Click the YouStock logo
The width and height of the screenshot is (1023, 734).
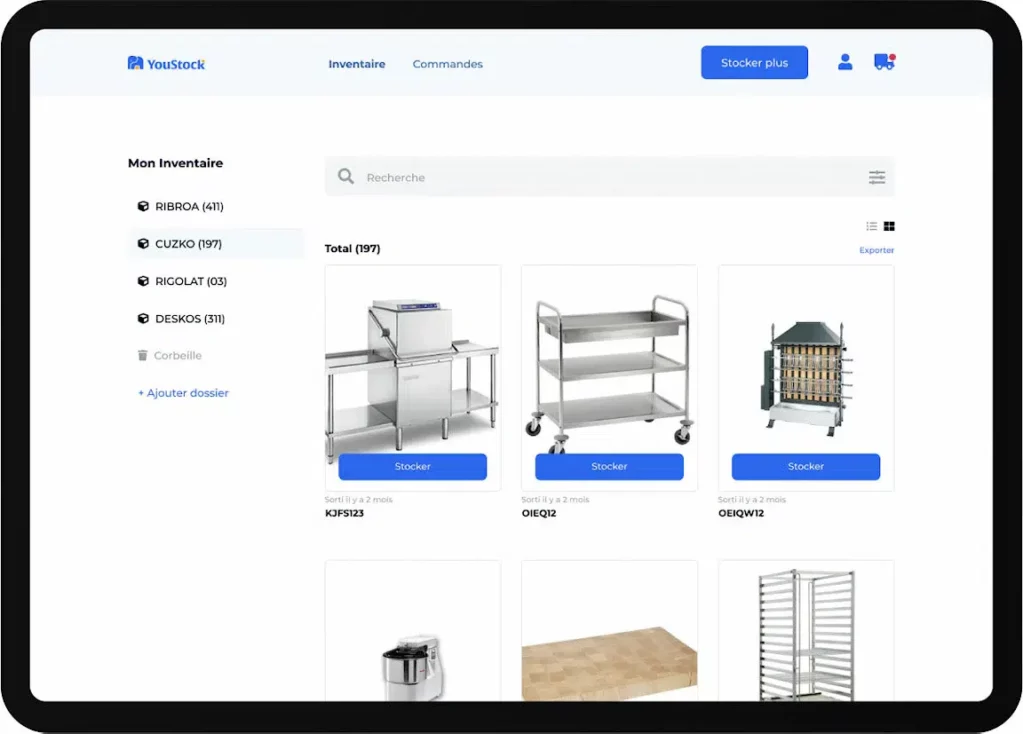[165, 62]
